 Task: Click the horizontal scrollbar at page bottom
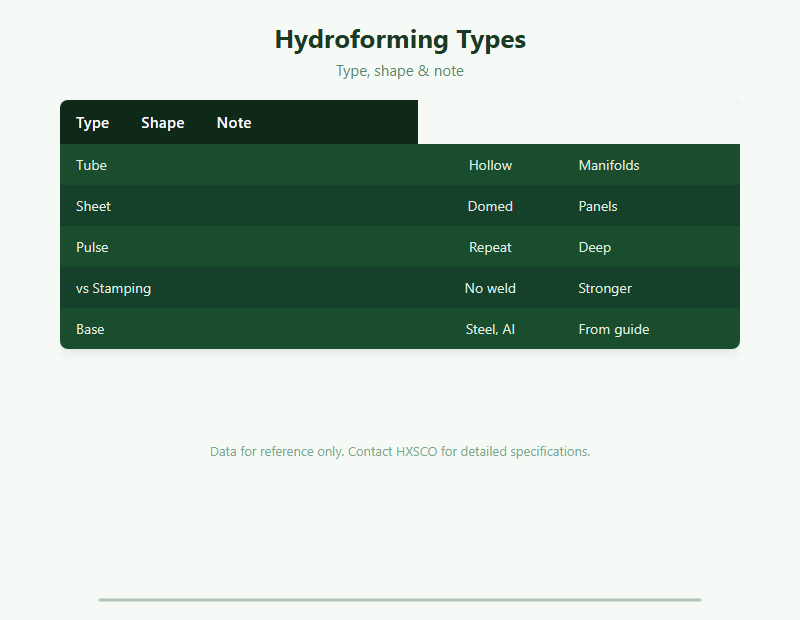[x=400, y=600]
